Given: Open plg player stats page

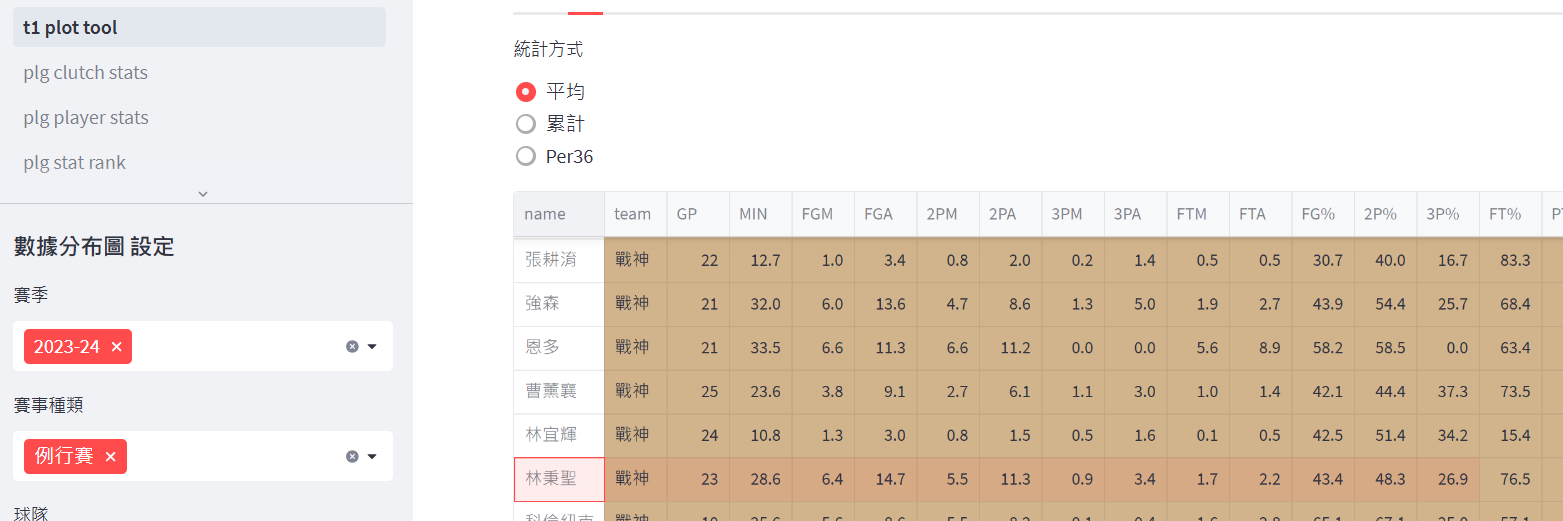Looking at the screenshot, I should pos(86,118).
